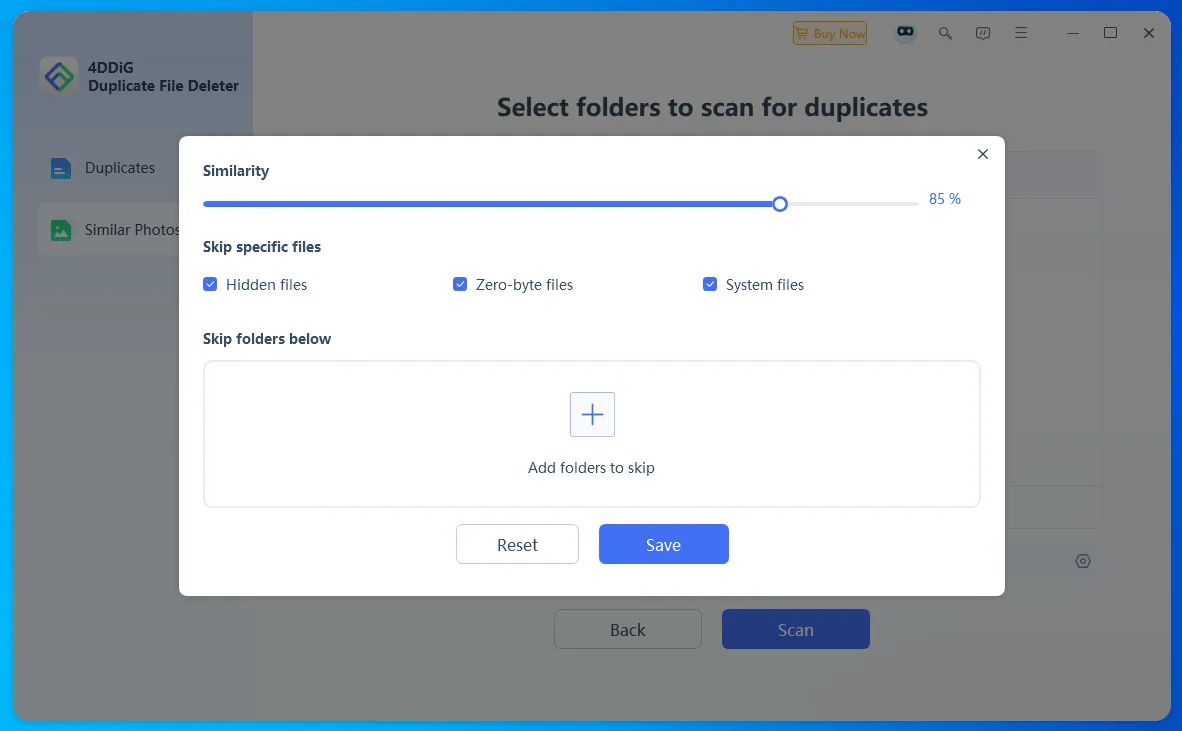1182x731 pixels.
Task: Open the AI assistant robot icon
Action: point(905,33)
